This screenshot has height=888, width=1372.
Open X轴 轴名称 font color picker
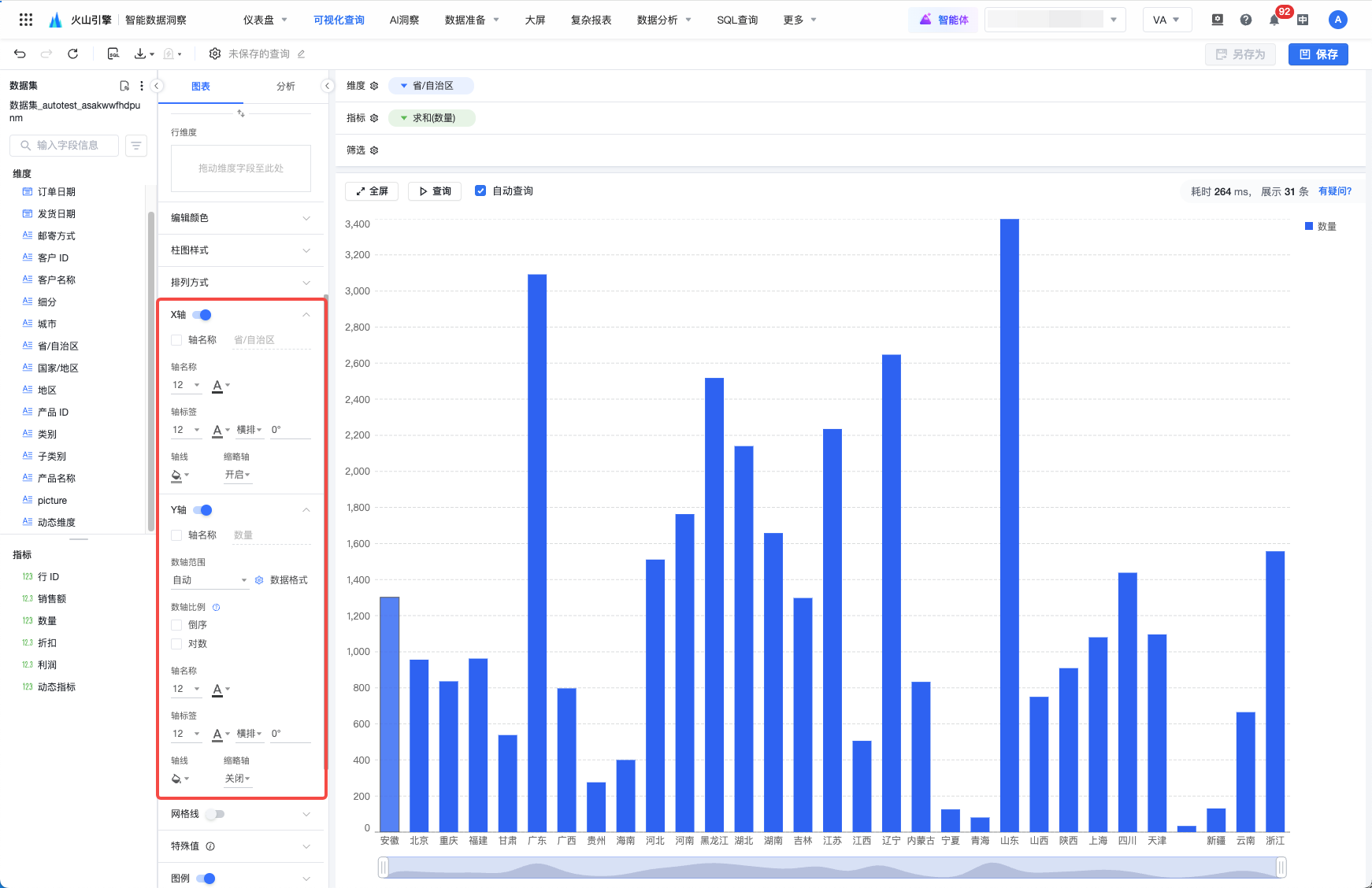[221, 386]
